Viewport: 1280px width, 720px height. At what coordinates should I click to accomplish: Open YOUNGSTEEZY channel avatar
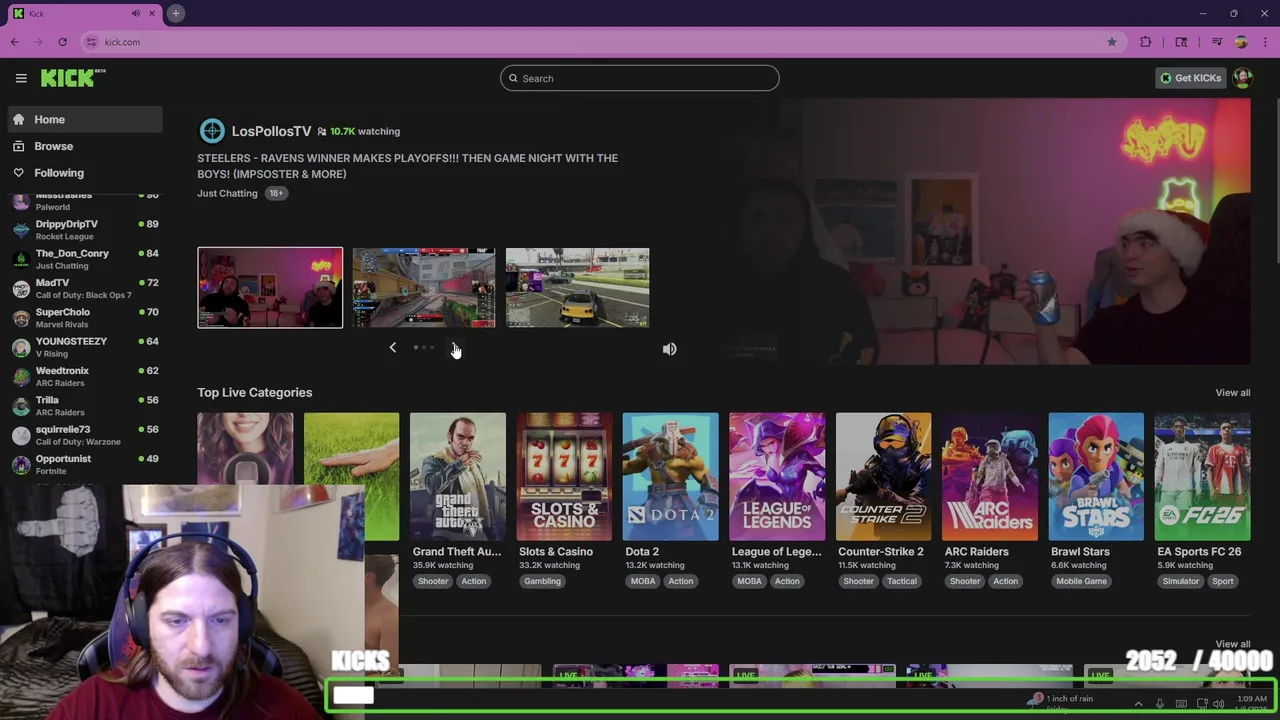pyautogui.click(x=21, y=348)
